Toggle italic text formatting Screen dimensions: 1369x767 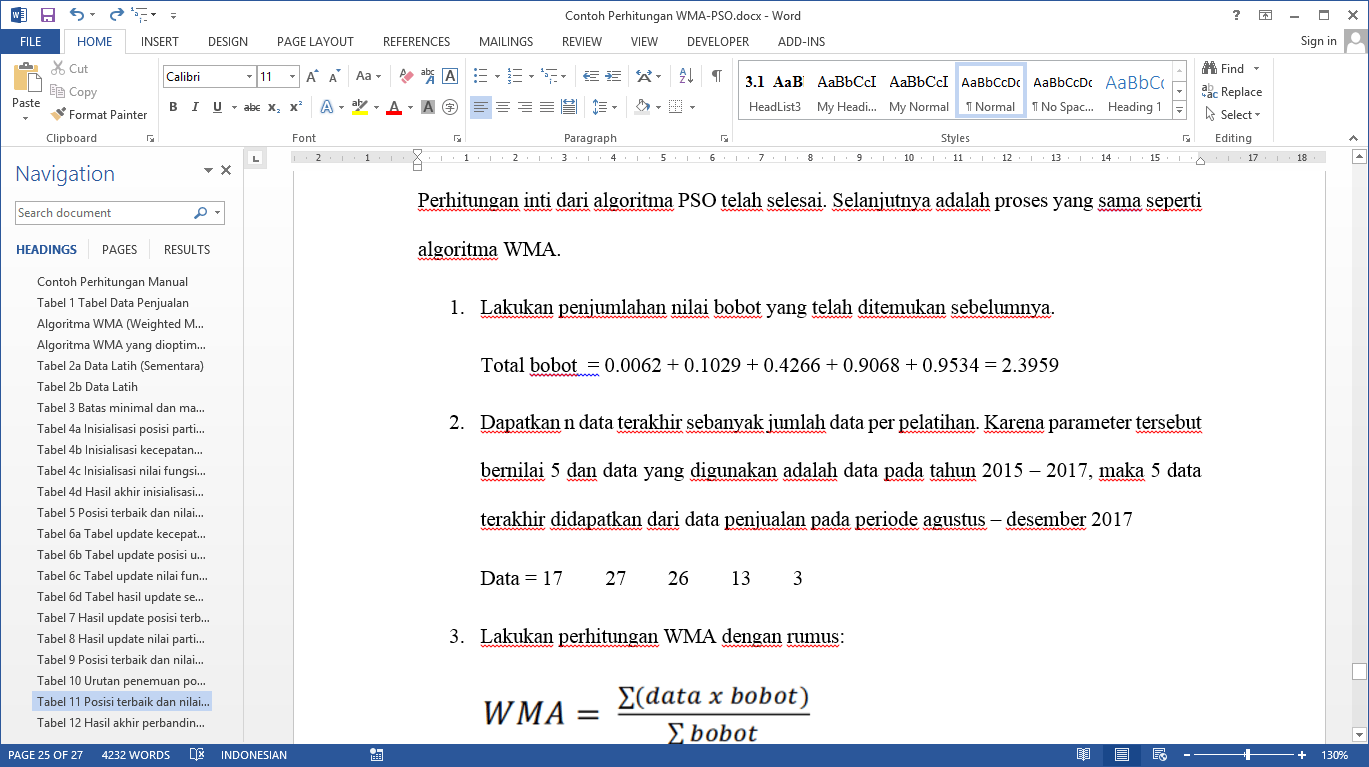click(195, 107)
